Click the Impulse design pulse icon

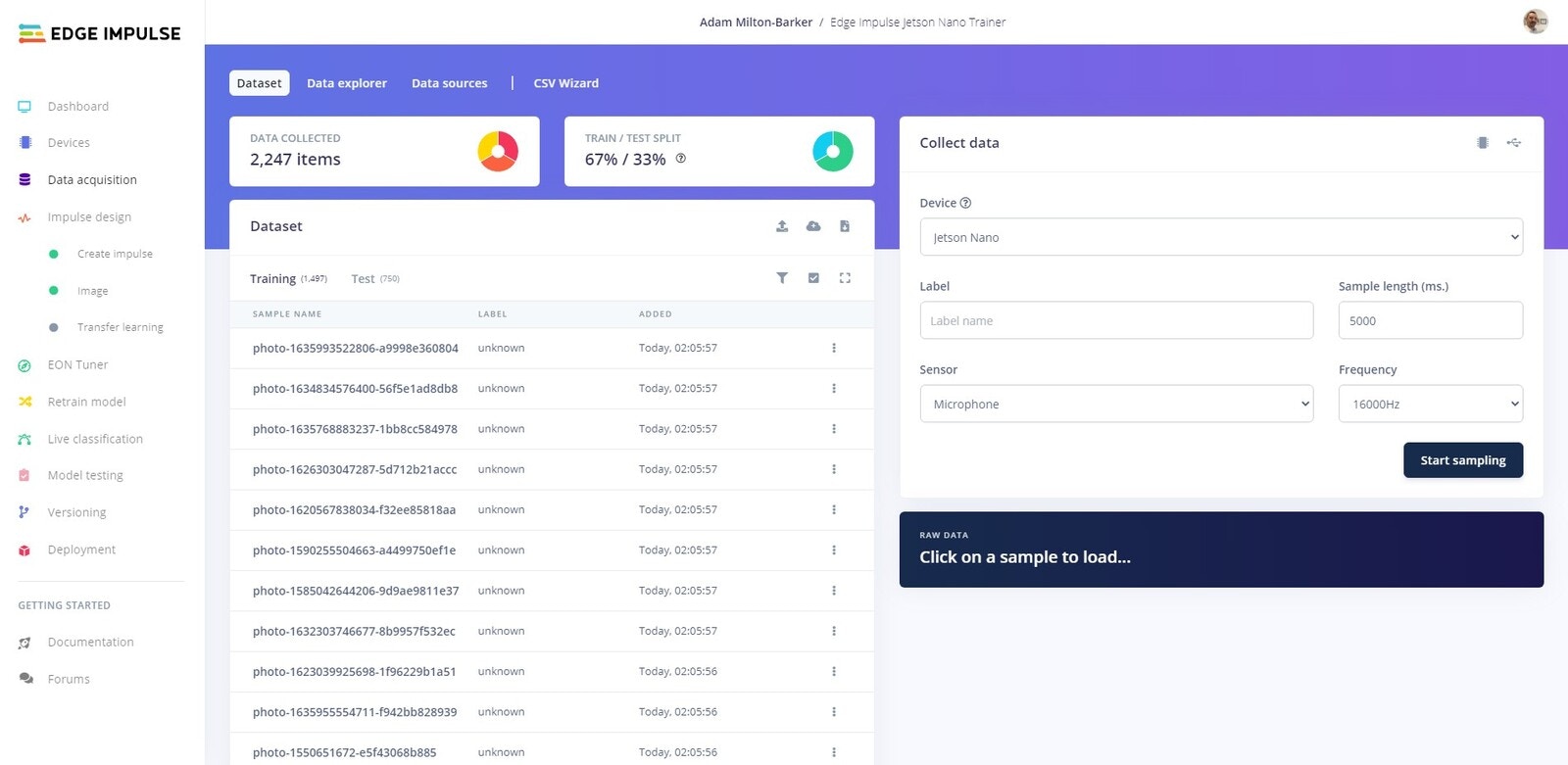click(24, 217)
